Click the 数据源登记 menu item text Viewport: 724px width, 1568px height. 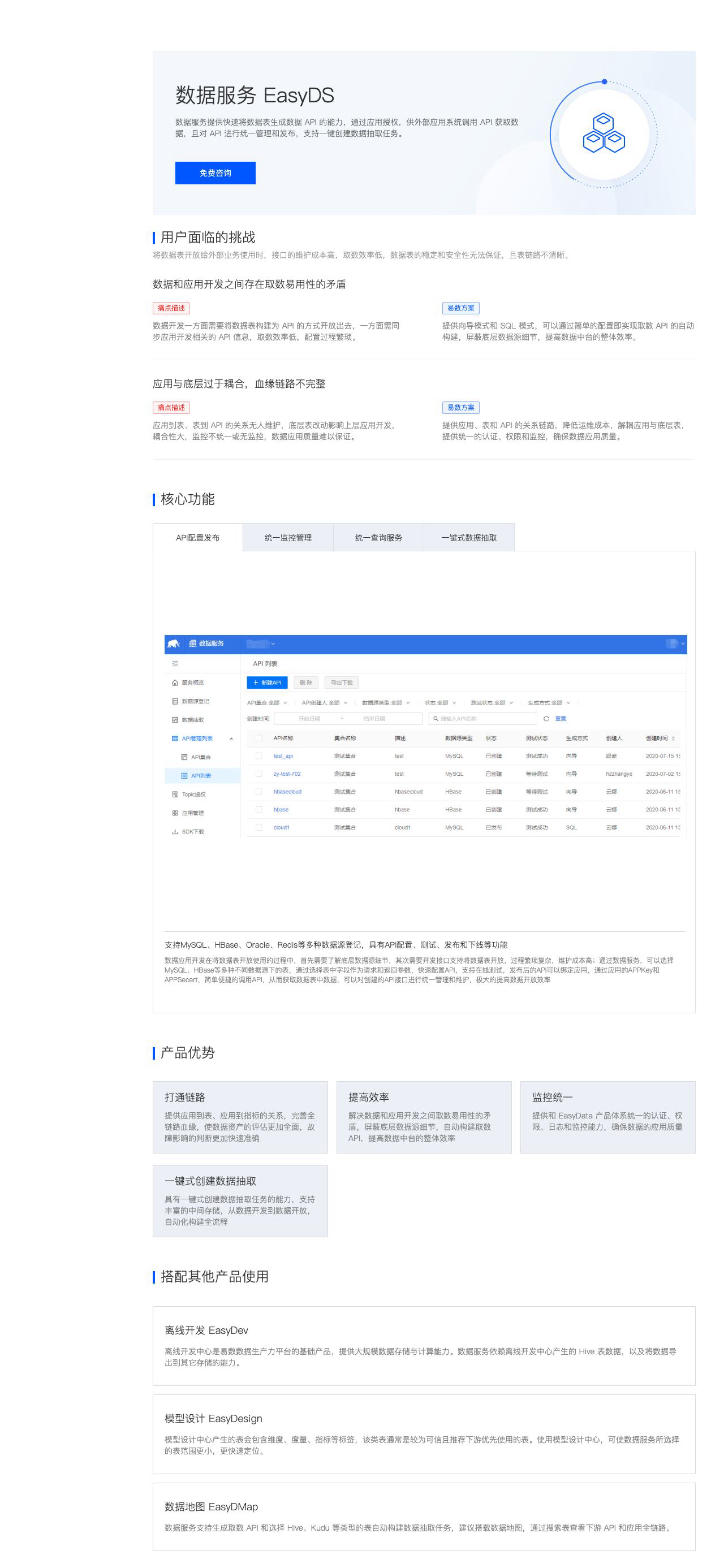tap(196, 701)
